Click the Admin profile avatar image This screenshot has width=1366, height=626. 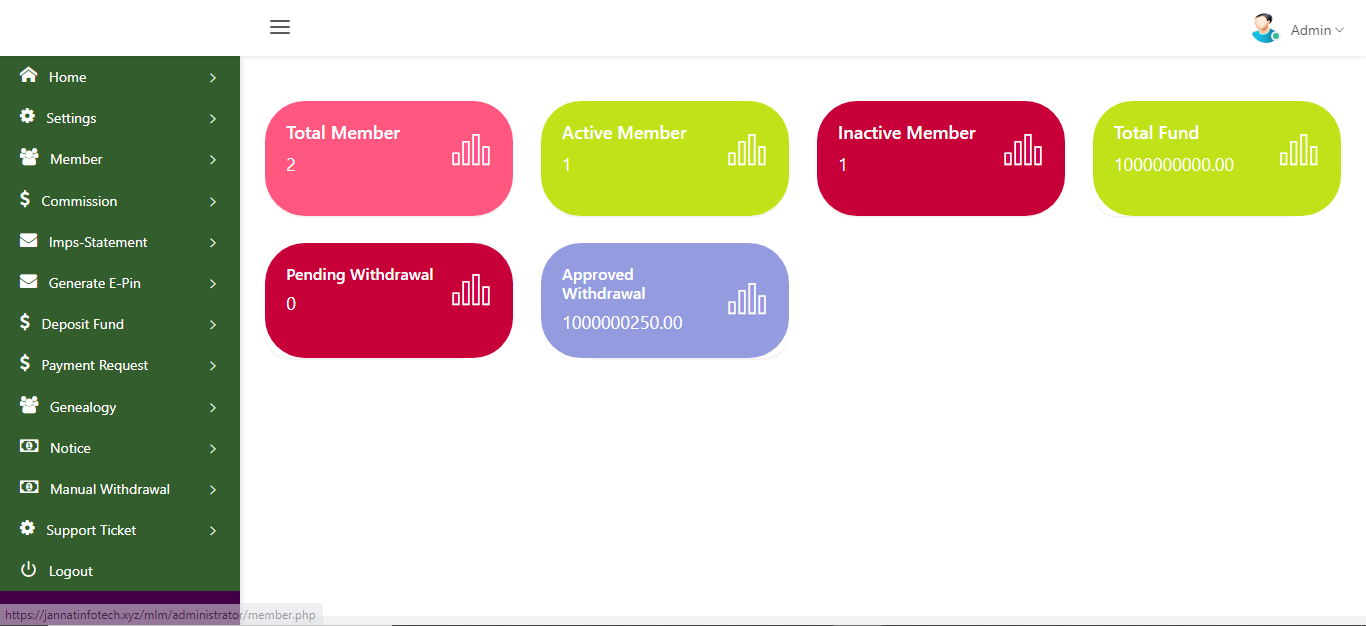point(1264,28)
